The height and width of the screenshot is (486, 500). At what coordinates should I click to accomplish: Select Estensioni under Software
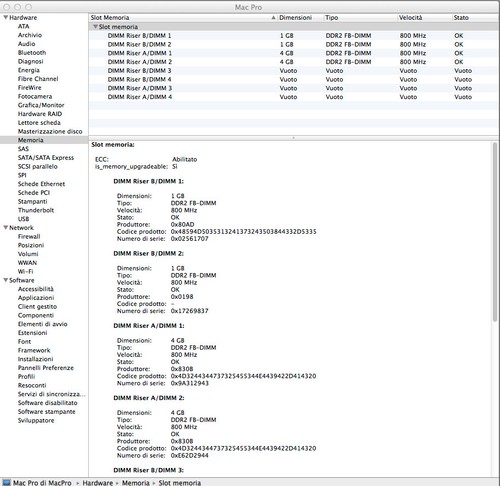[x=32, y=333]
